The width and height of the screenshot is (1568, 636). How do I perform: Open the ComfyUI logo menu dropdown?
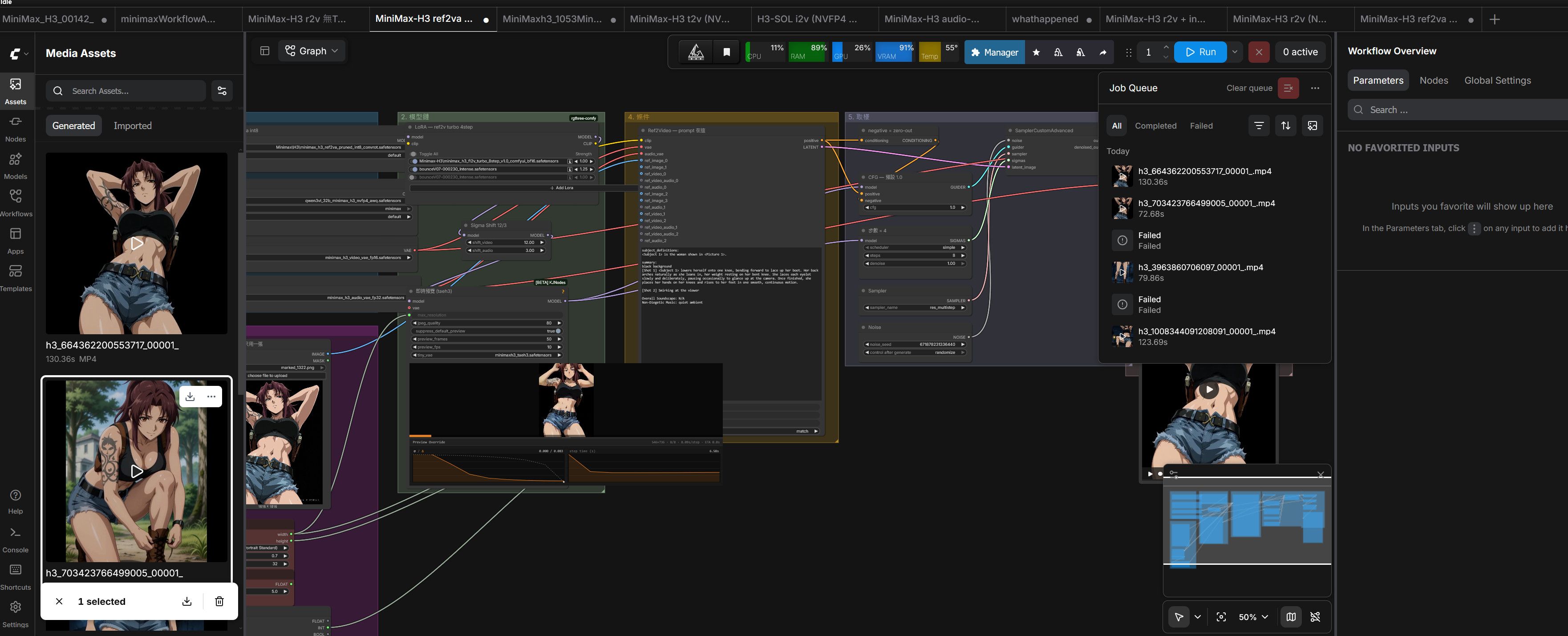[x=18, y=53]
